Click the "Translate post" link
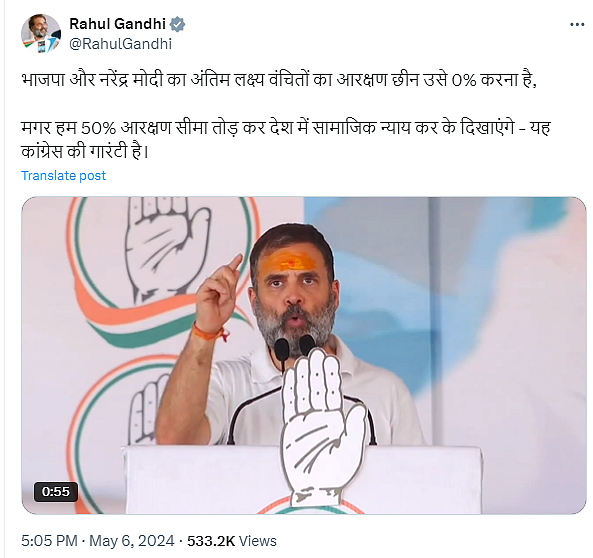593x558 pixels. 64,176
